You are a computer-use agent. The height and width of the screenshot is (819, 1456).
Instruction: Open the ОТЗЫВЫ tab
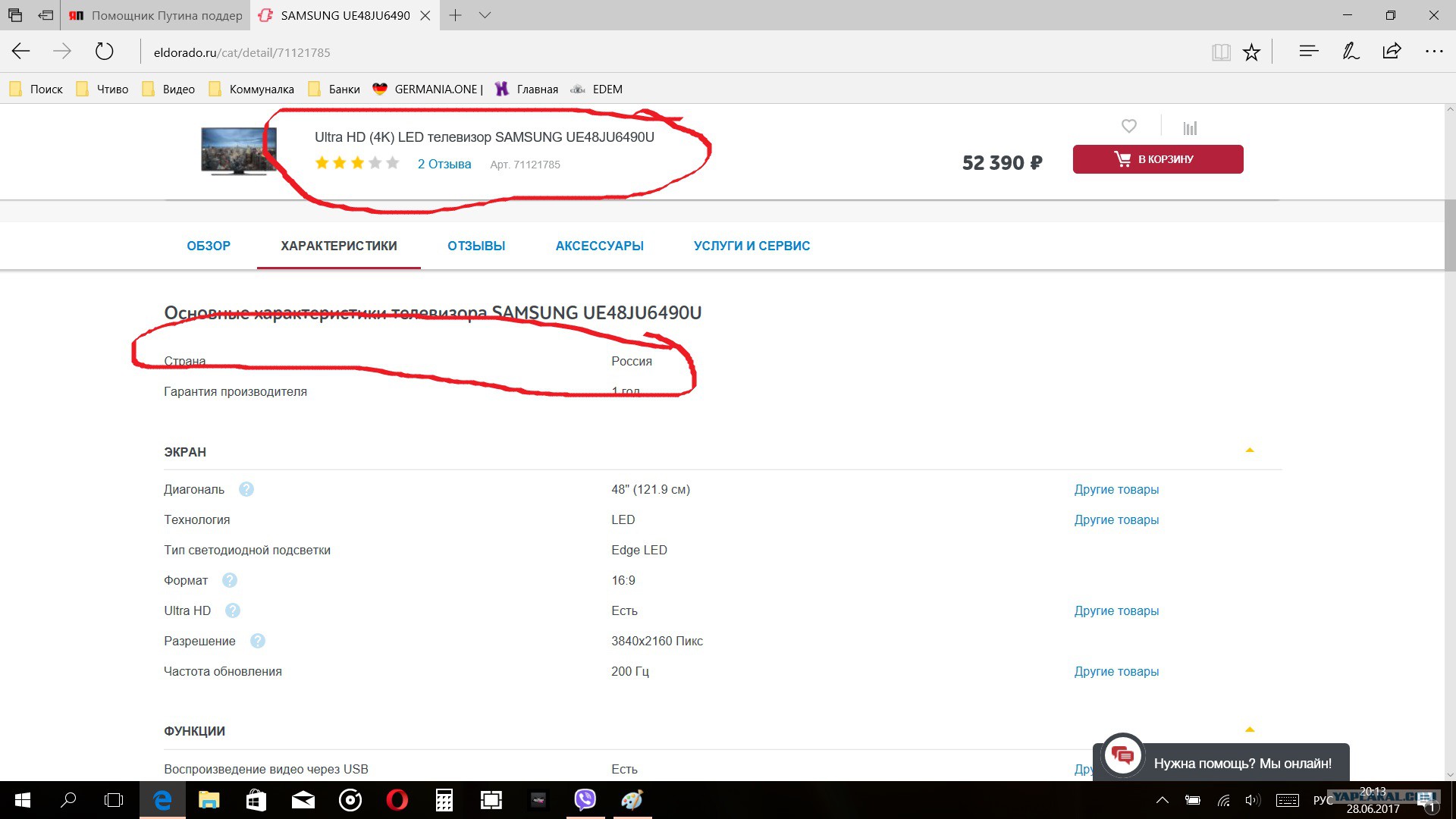tap(476, 246)
